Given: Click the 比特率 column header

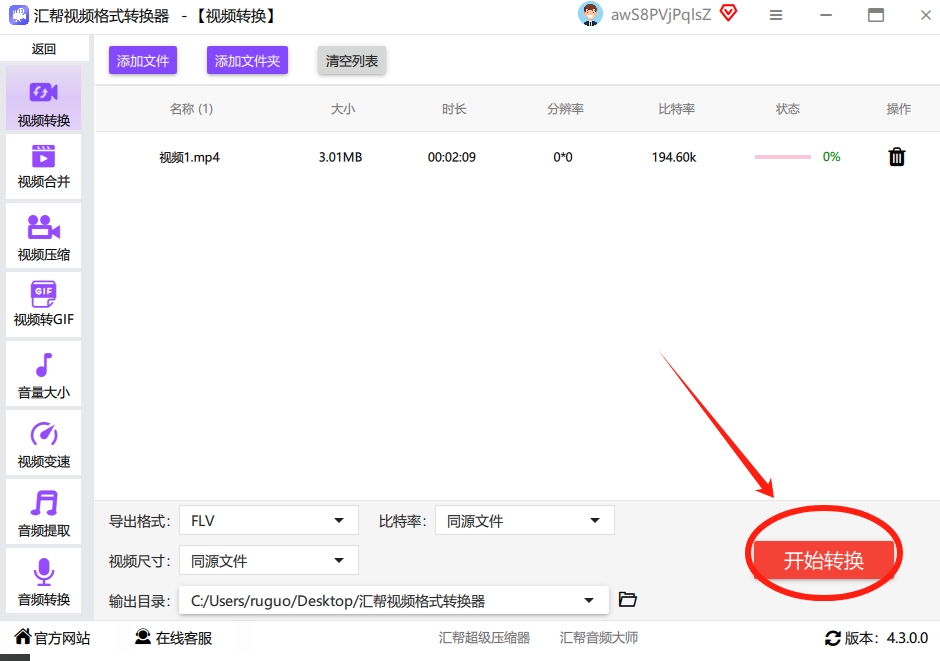Looking at the screenshot, I should [x=676, y=108].
